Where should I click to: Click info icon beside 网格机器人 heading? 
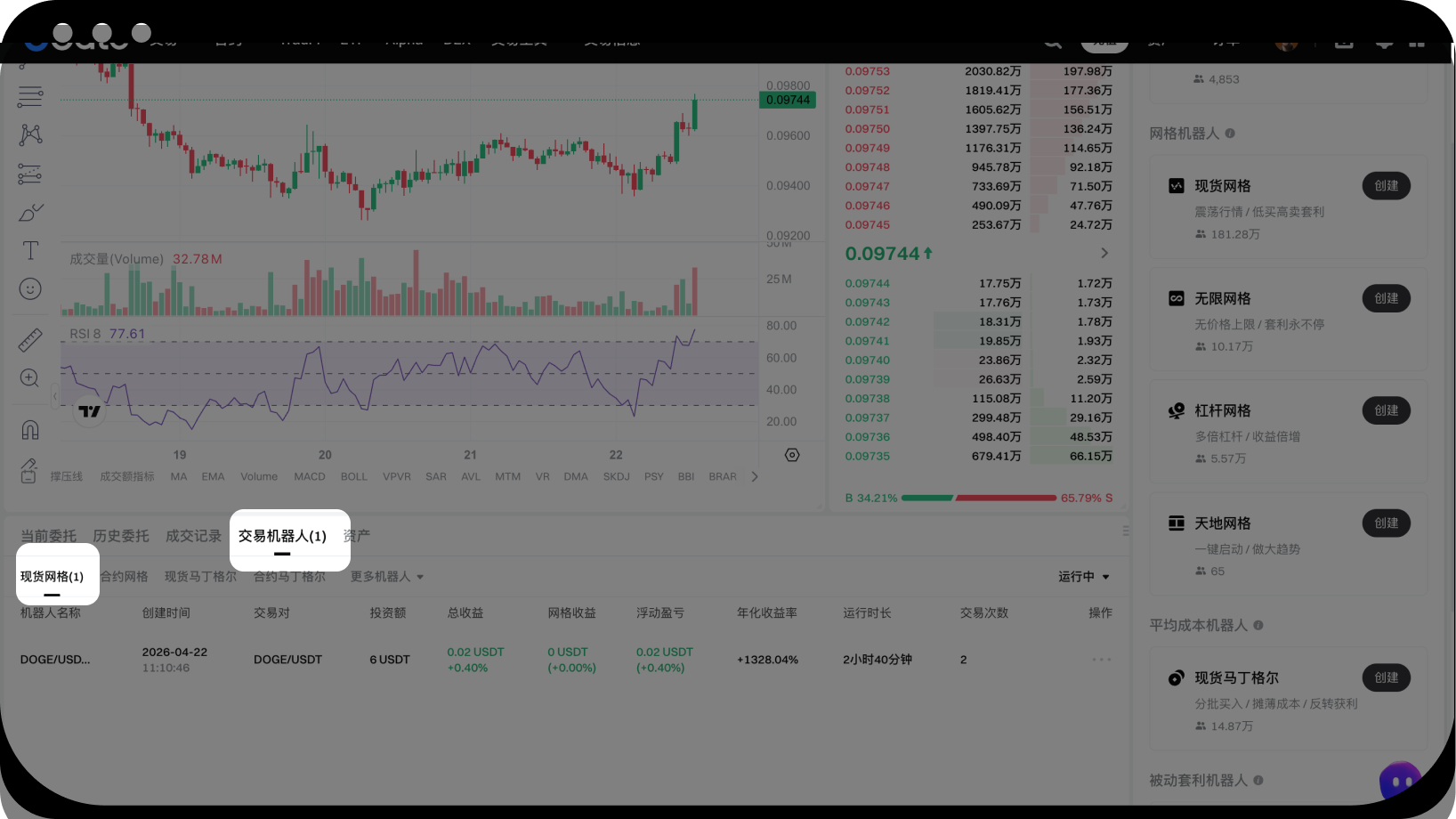point(1230,134)
